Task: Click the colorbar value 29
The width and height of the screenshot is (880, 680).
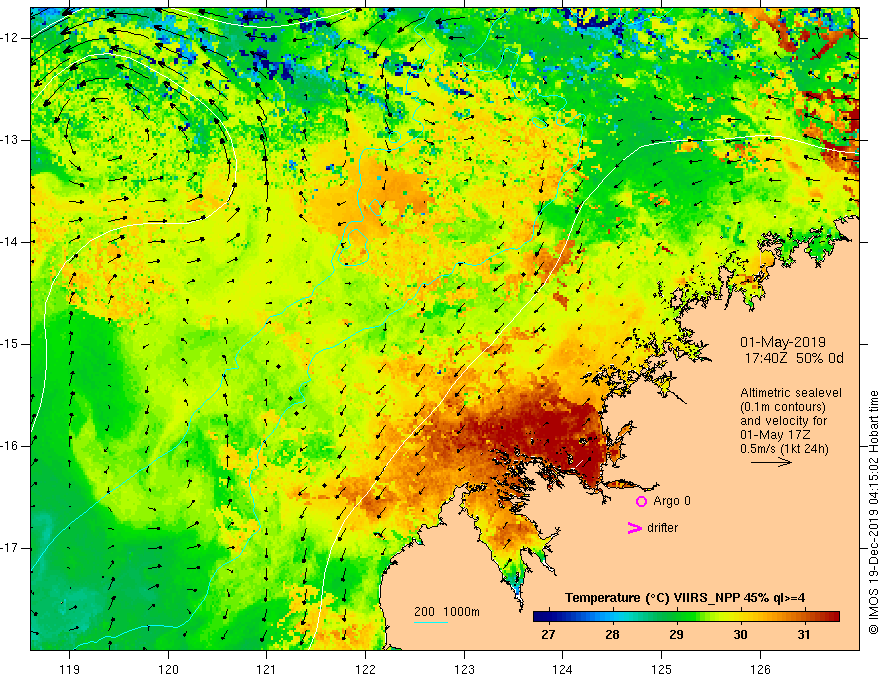Action: click(676, 635)
